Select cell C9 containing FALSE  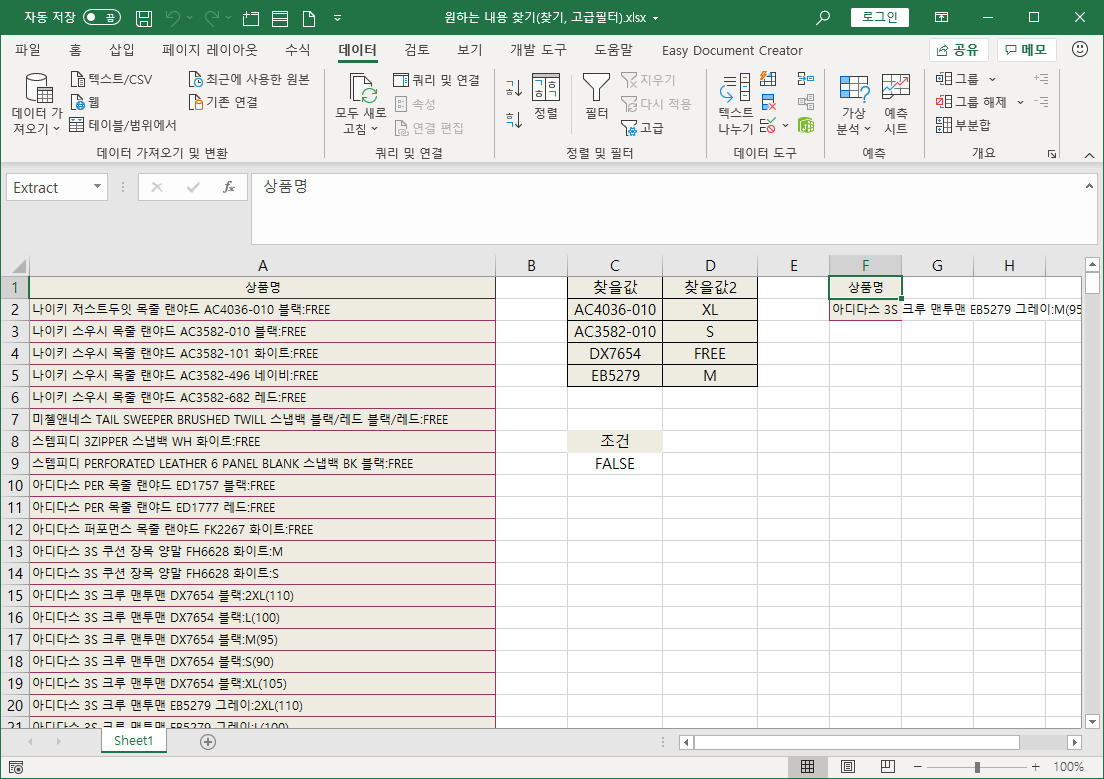click(x=615, y=463)
